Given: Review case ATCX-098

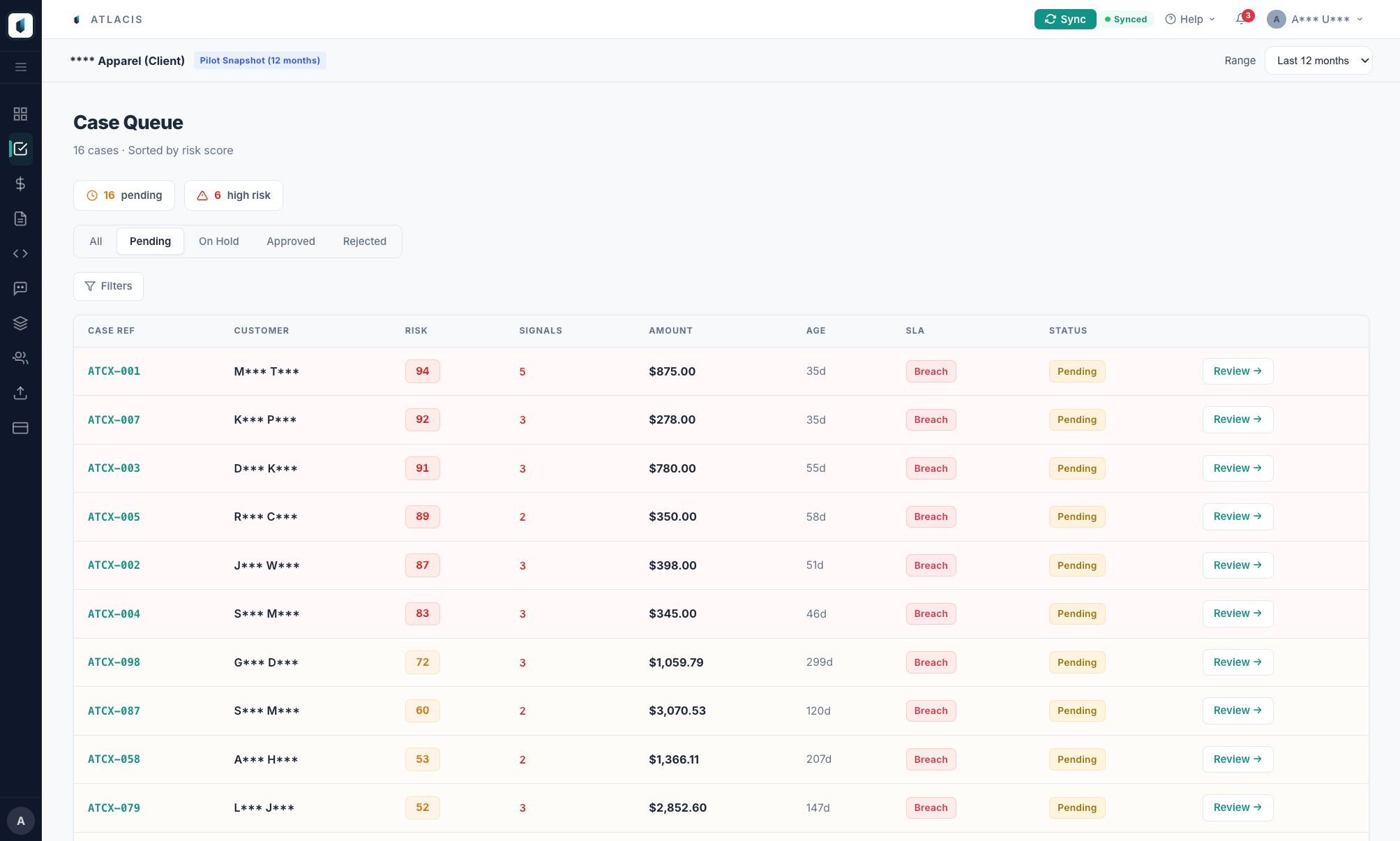Looking at the screenshot, I should tap(1237, 662).
